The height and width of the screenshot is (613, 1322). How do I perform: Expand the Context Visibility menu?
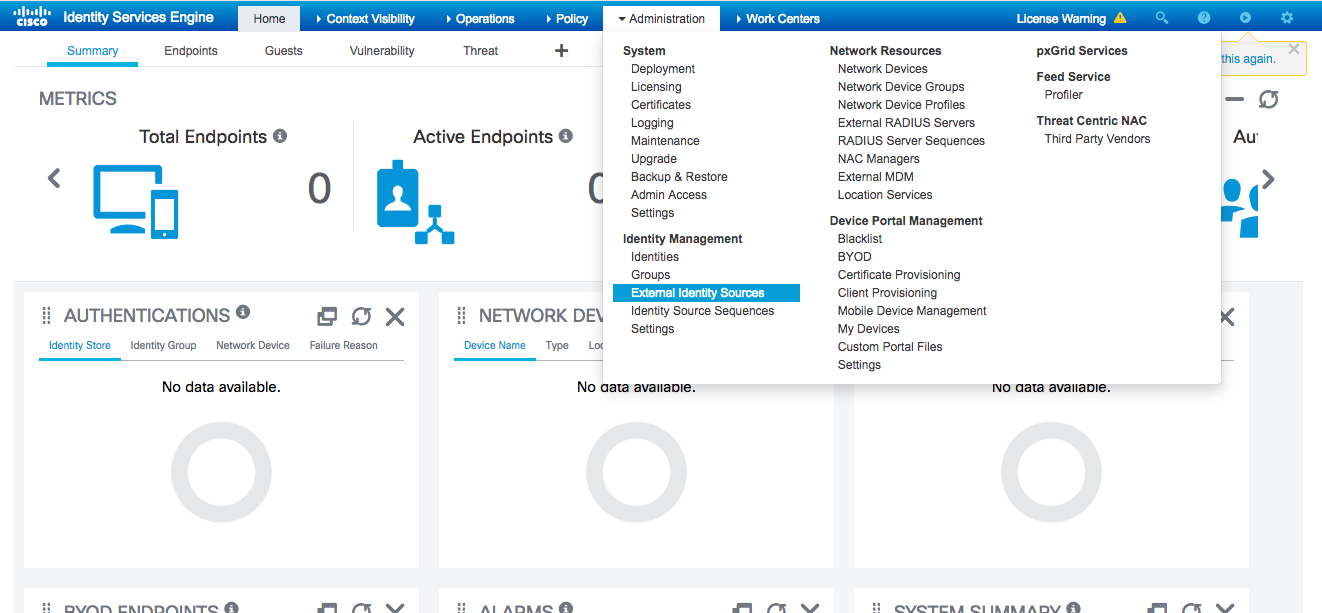coord(365,19)
